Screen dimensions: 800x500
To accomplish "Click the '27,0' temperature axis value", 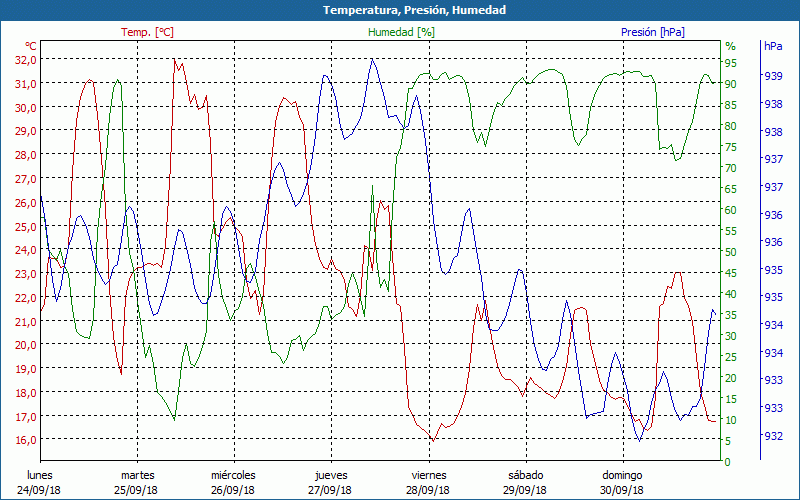I will pyautogui.click(x=26, y=179).
